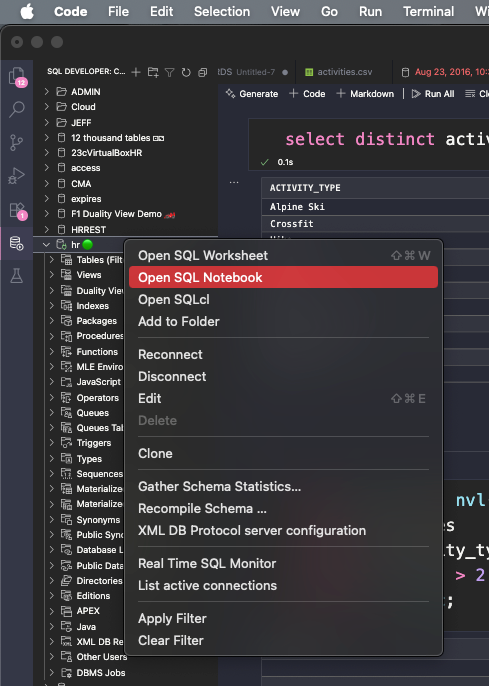
Task: Select List active connections
Action: [283, 585]
